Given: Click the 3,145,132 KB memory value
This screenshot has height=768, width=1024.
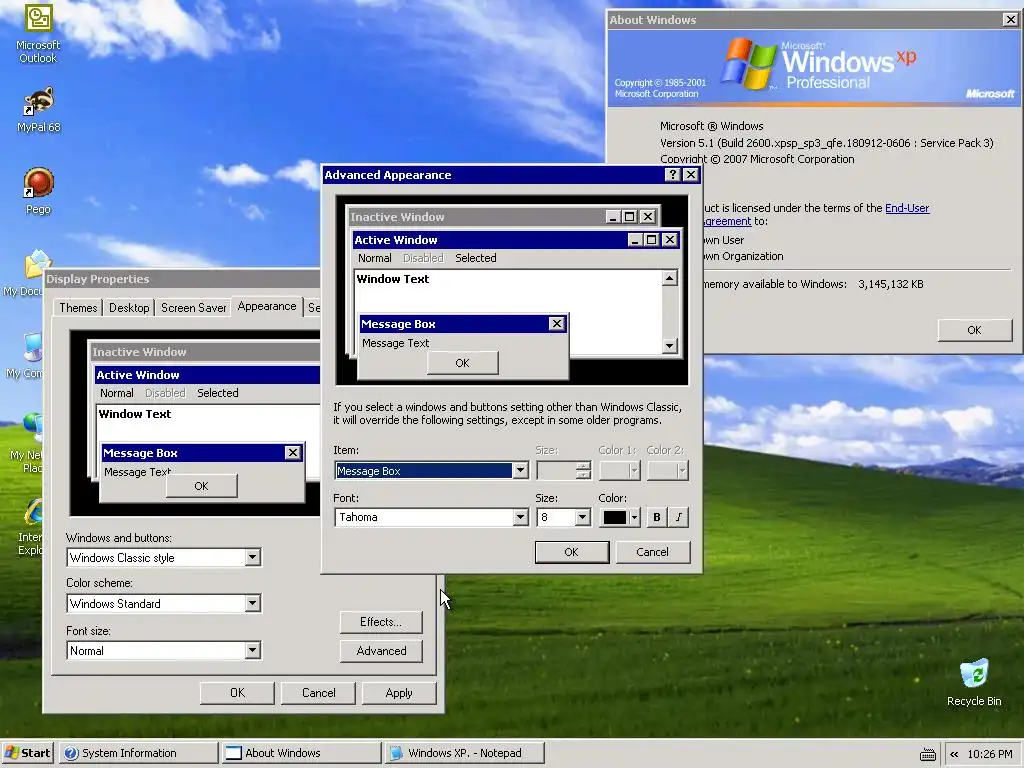Looking at the screenshot, I should pos(891,284).
